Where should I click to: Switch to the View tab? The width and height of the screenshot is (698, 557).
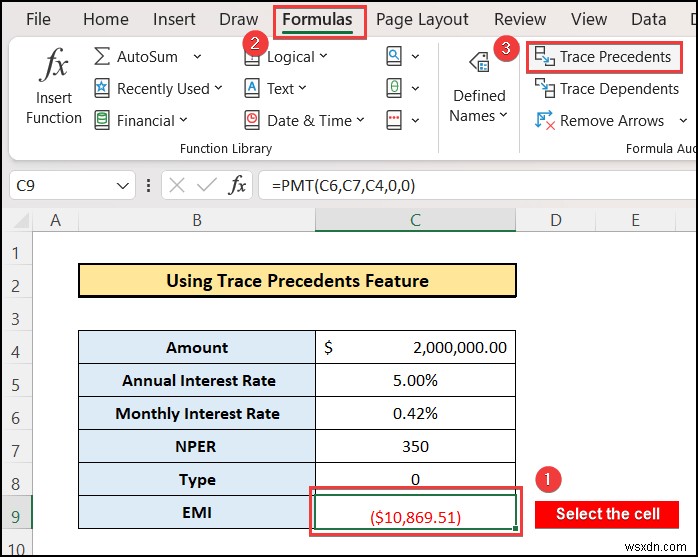(x=589, y=19)
